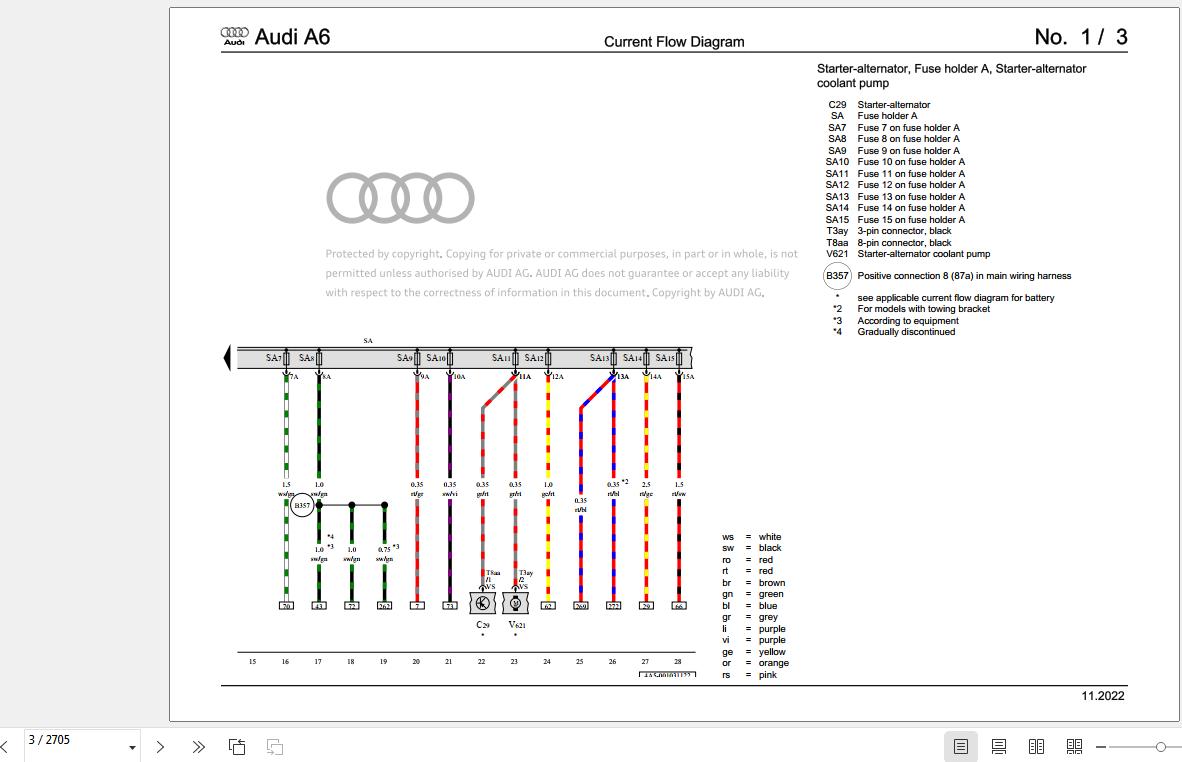Click the Audi rings logo in the page header

pyautogui.click(x=234, y=35)
